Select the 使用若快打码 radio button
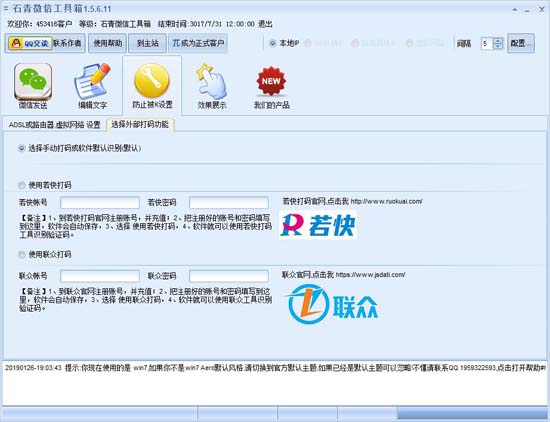 coord(22,185)
